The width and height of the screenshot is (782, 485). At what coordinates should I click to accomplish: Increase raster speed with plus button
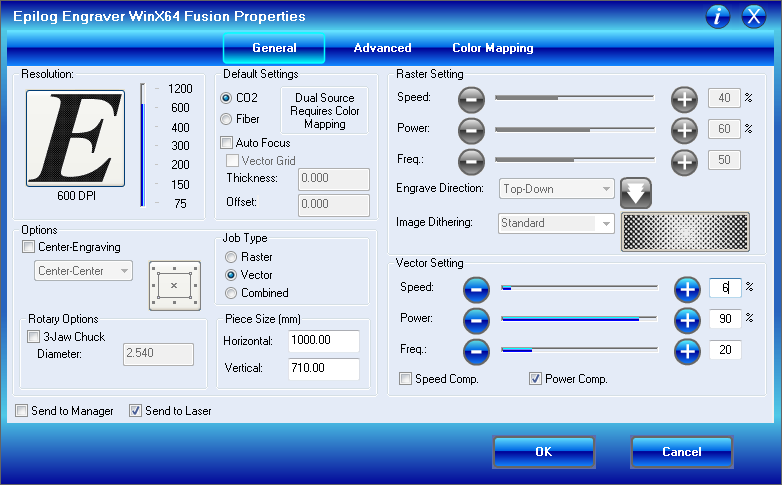(x=684, y=99)
